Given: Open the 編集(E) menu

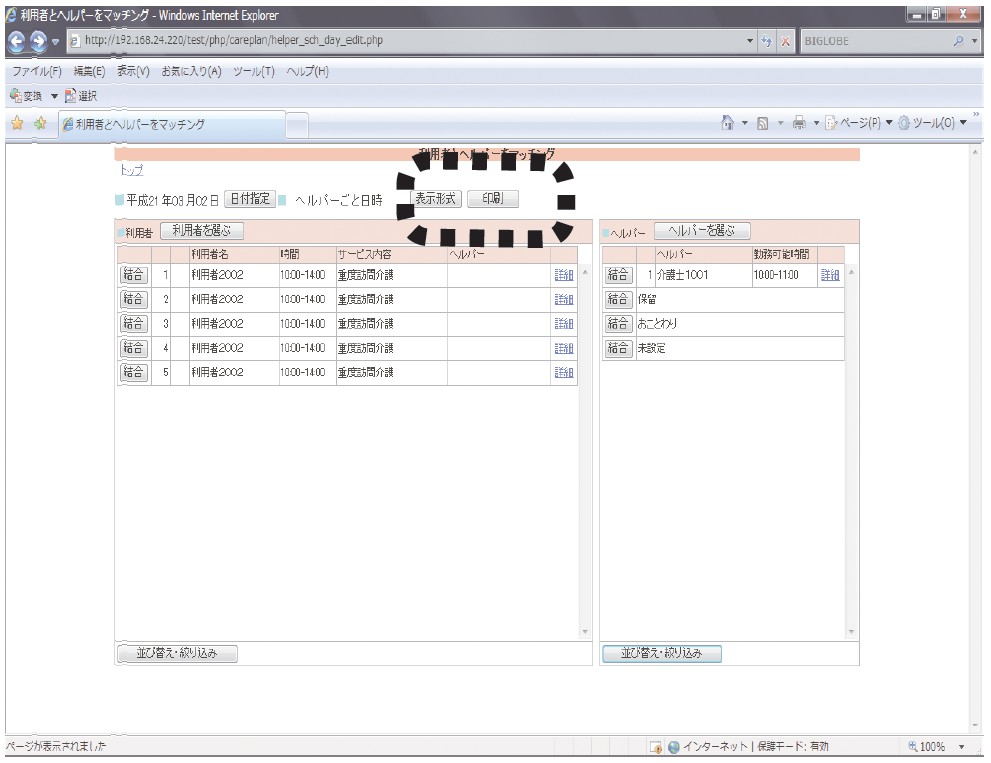Looking at the screenshot, I should coord(89,71).
